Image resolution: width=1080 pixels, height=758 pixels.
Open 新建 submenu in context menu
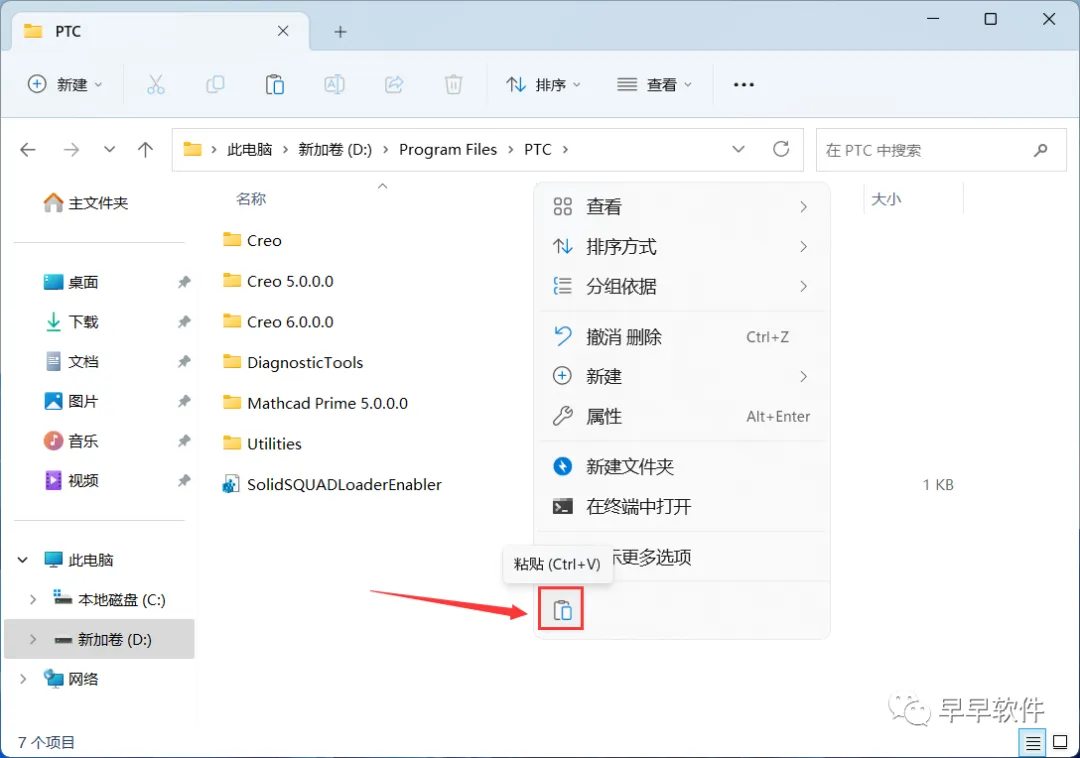(682, 377)
